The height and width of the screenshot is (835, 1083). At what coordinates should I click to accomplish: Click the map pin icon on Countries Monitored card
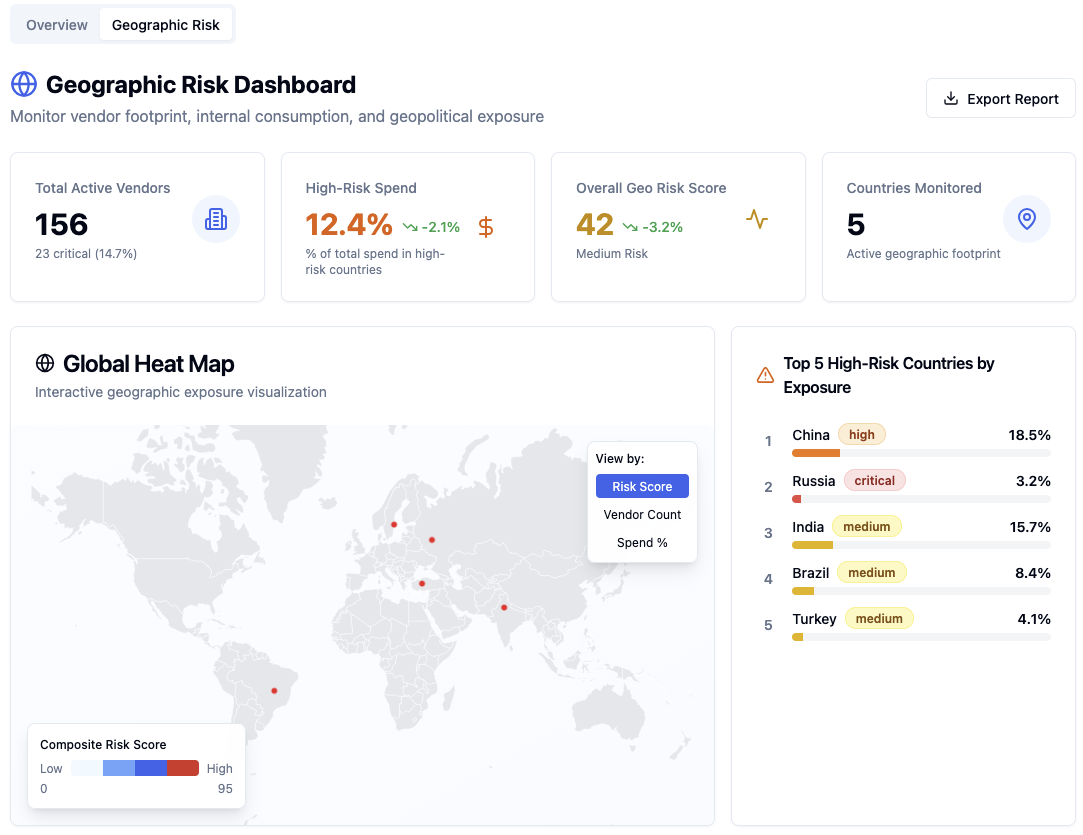tap(1027, 219)
